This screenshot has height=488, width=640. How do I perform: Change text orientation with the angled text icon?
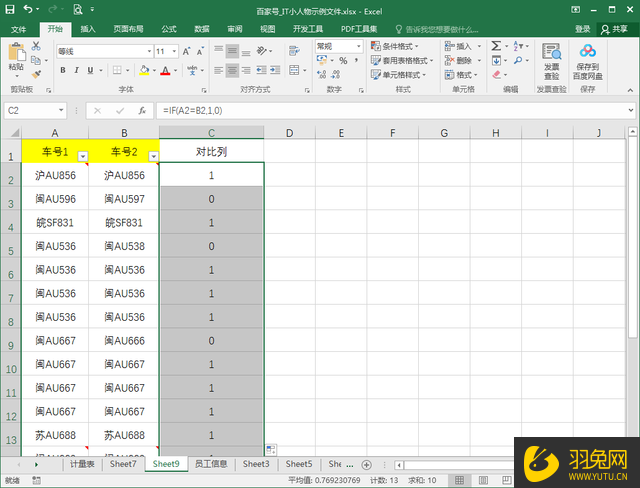tap(261, 51)
